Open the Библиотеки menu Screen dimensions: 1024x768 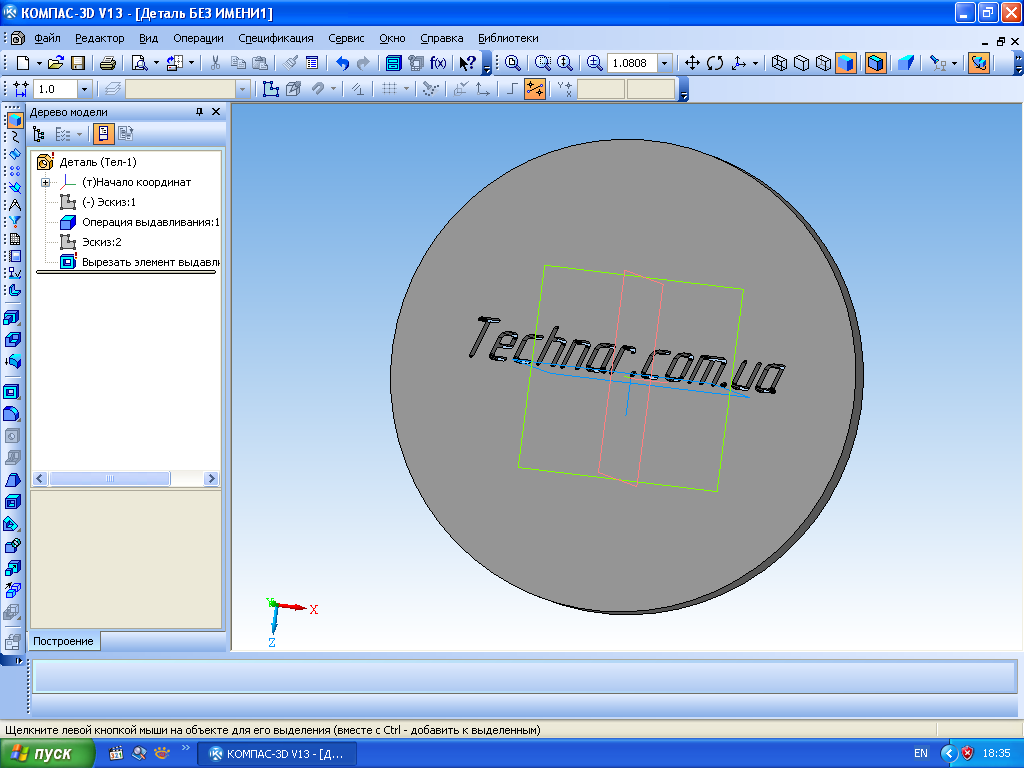[508, 38]
